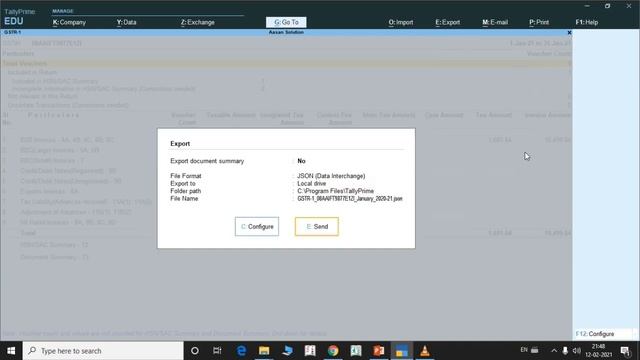Screen dimensions: 640x360
Task: Click the Send button in Export dialog
Action: click(317, 227)
